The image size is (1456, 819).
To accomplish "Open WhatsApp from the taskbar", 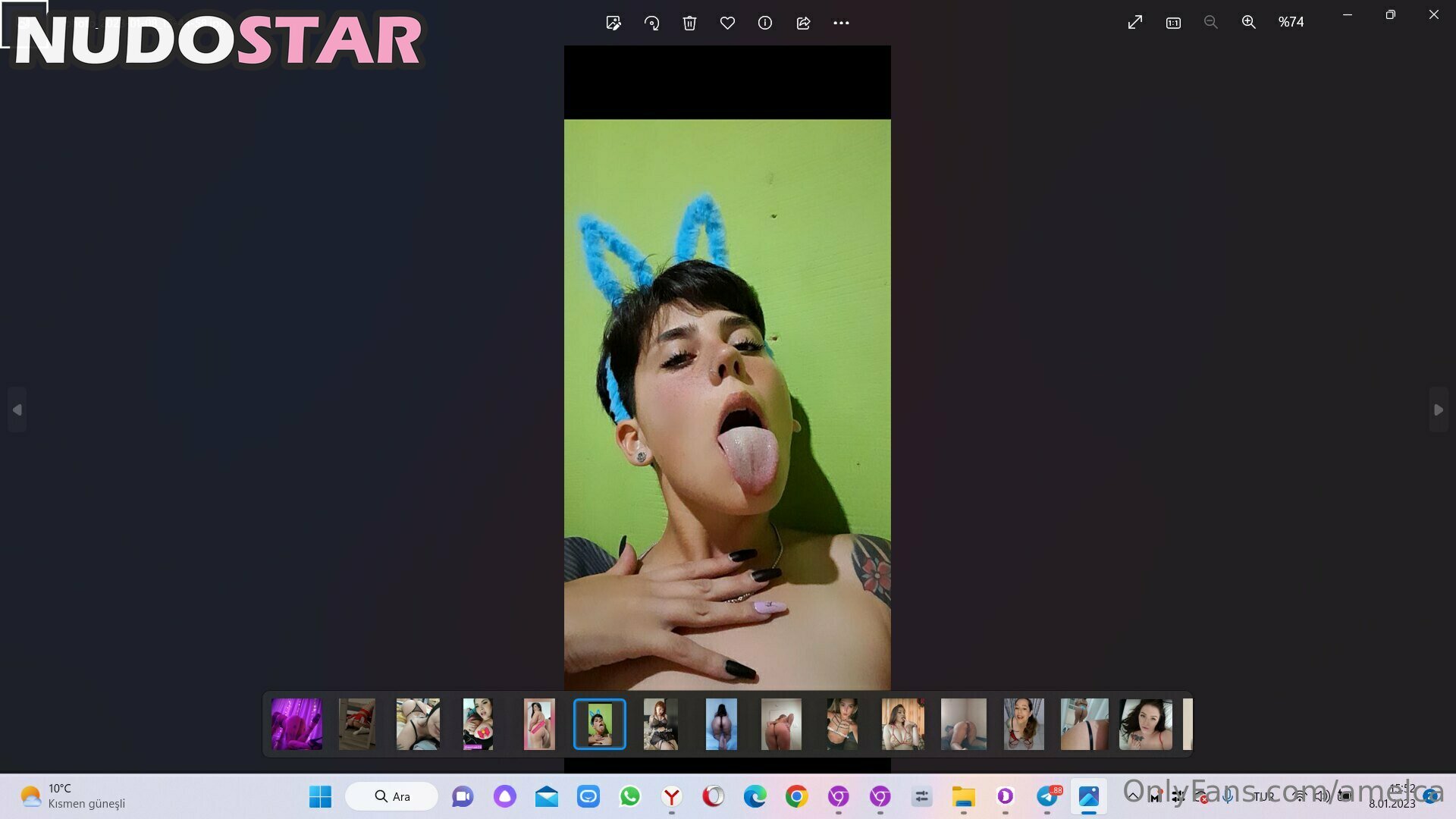I will click(629, 796).
